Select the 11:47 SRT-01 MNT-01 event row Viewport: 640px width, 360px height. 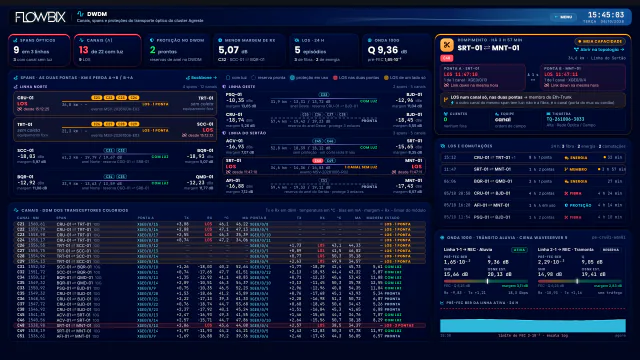point(533,169)
